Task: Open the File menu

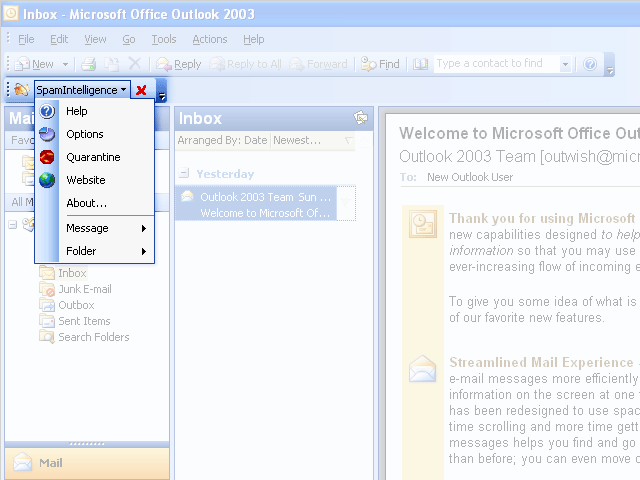Action: (26, 39)
